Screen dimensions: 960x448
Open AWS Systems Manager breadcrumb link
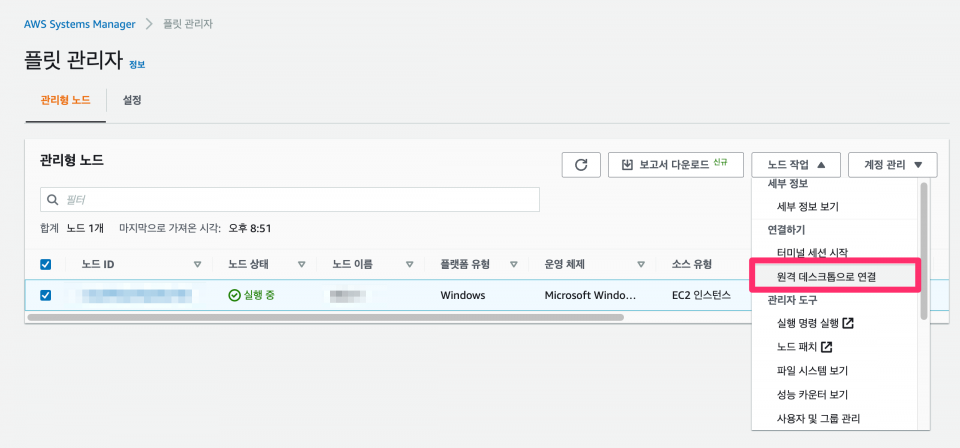[x=80, y=24]
